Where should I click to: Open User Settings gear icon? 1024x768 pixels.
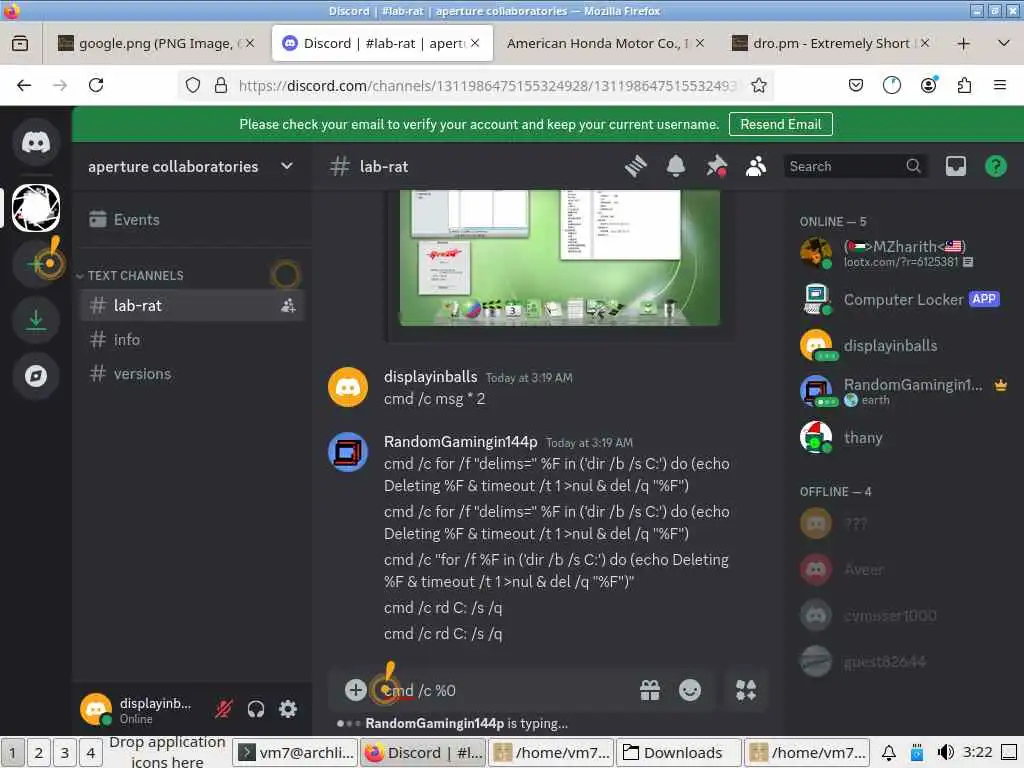point(288,709)
